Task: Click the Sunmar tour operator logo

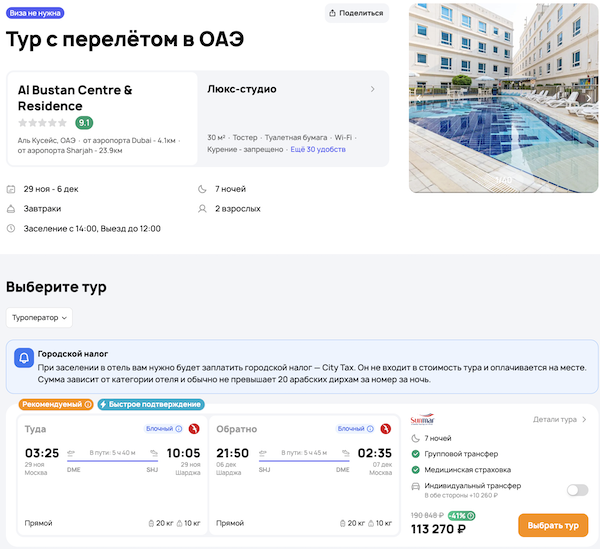Action: point(423,420)
